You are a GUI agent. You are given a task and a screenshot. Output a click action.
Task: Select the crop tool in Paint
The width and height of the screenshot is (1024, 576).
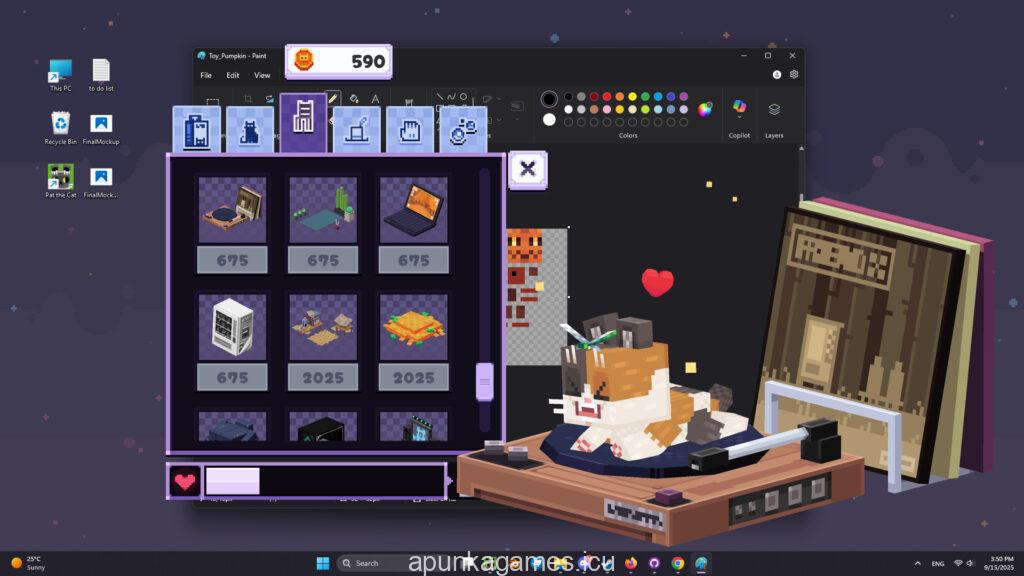click(x=248, y=99)
